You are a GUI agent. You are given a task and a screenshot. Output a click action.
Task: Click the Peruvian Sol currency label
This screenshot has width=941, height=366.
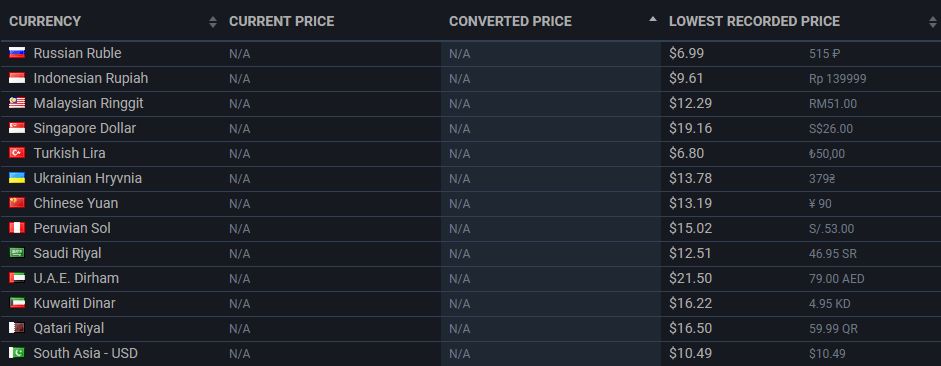click(72, 228)
